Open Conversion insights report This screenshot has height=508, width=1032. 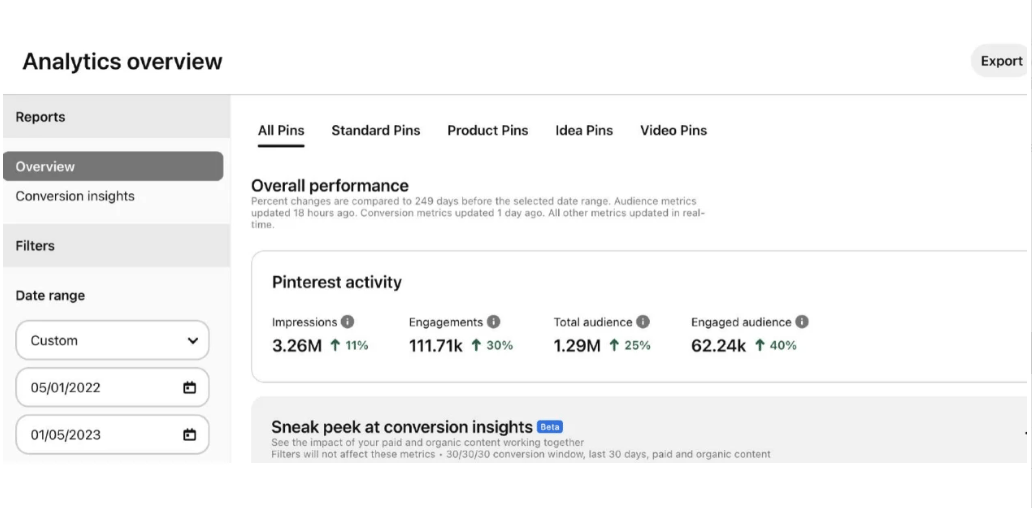click(75, 196)
